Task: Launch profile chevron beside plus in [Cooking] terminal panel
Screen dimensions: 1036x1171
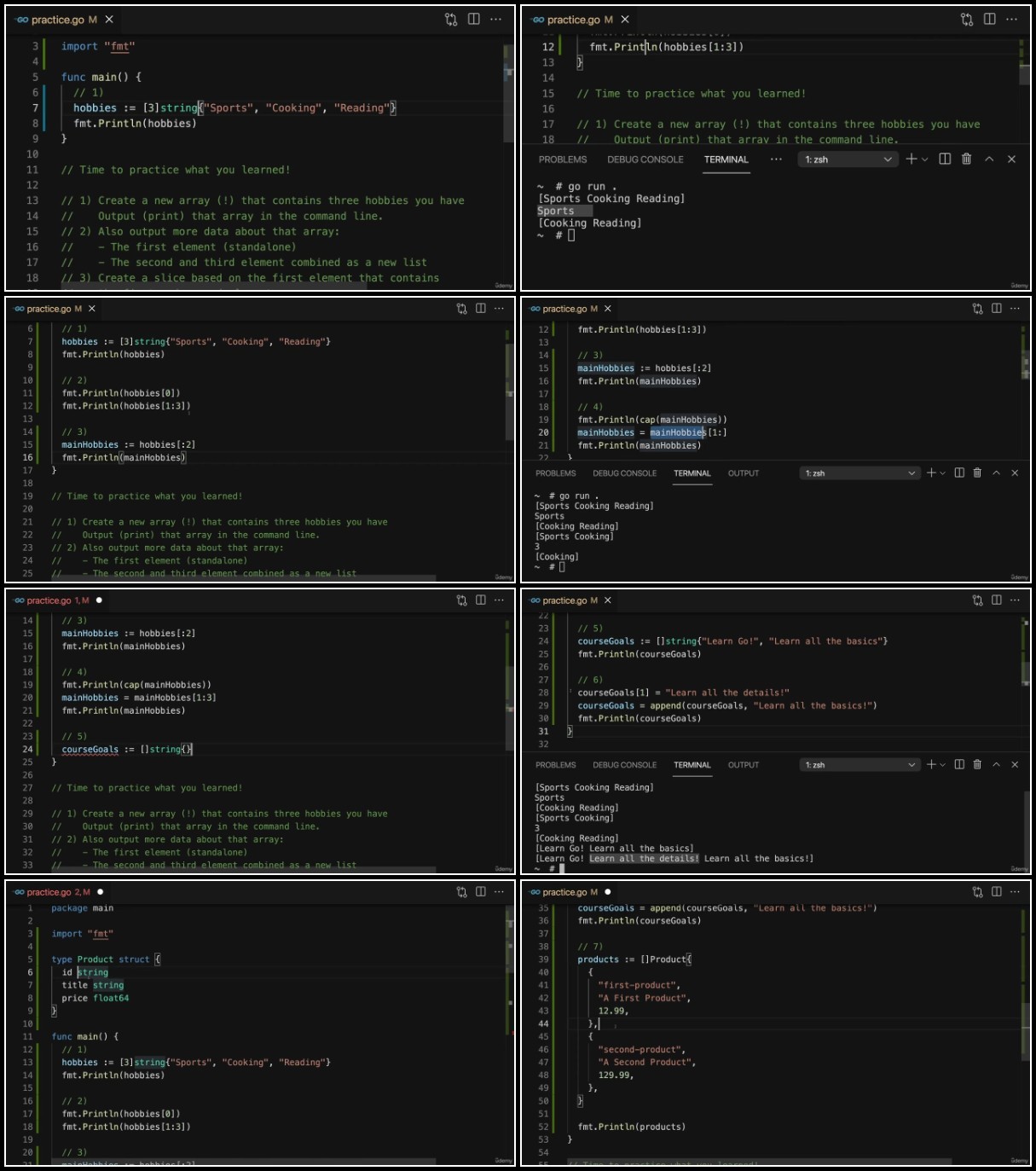Action: pyautogui.click(x=942, y=473)
